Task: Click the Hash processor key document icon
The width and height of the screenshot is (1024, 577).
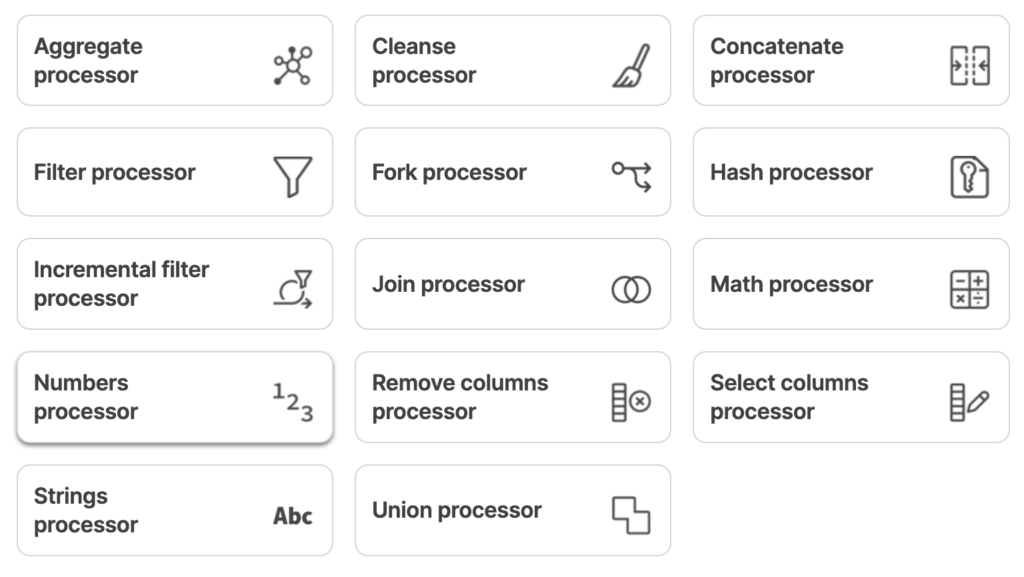Action: [970, 176]
